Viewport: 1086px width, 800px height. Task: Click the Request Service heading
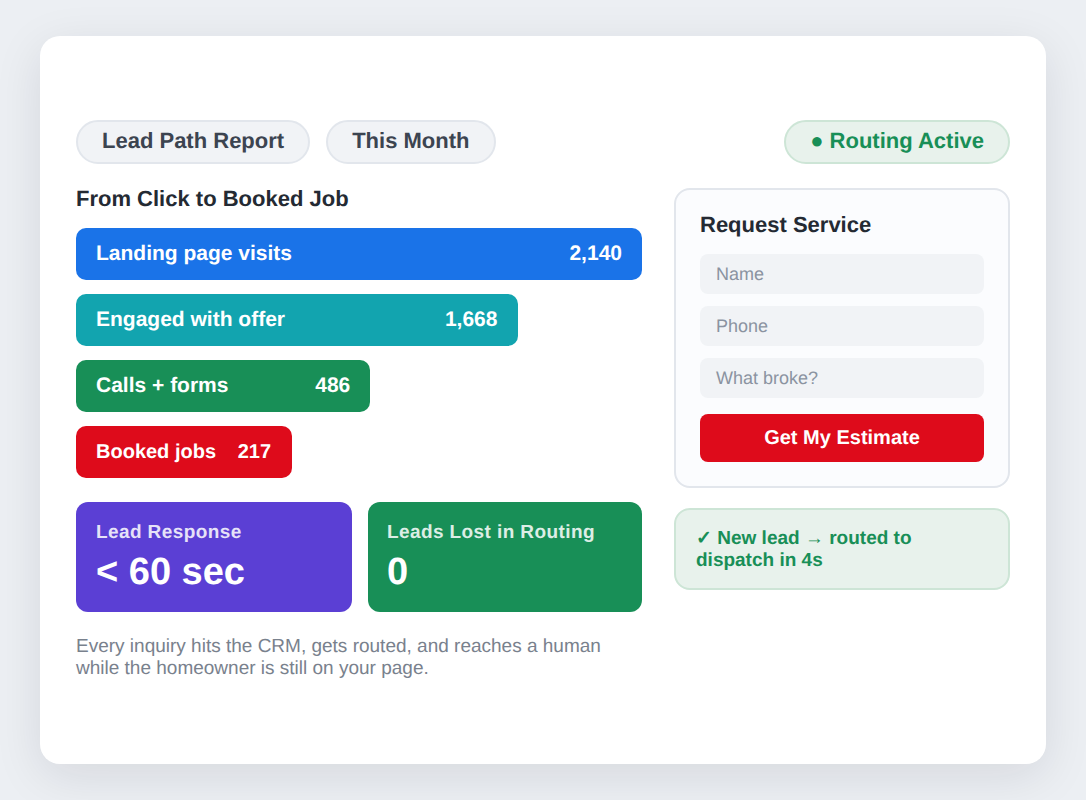coord(785,225)
